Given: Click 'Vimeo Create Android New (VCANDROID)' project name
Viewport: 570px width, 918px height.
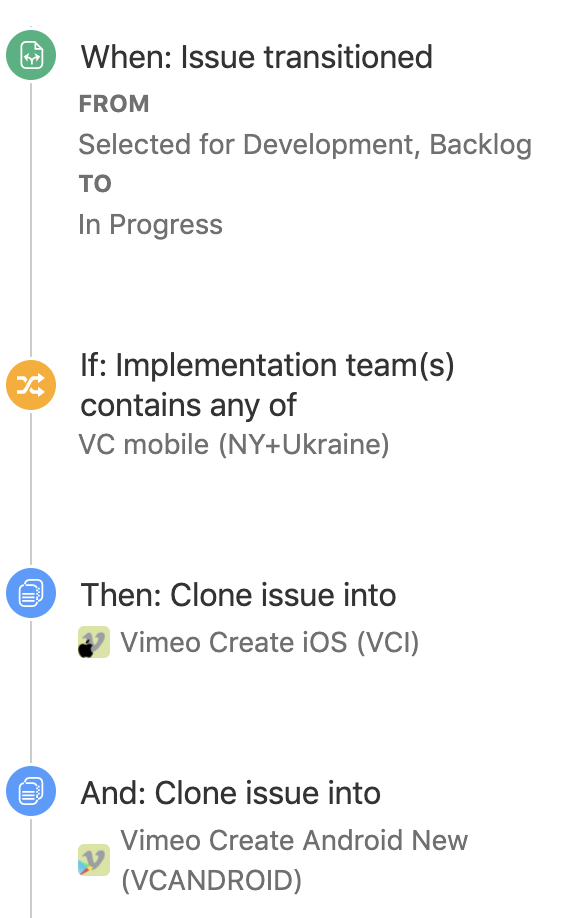Looking at the screenshot, I should coord(294,860).
